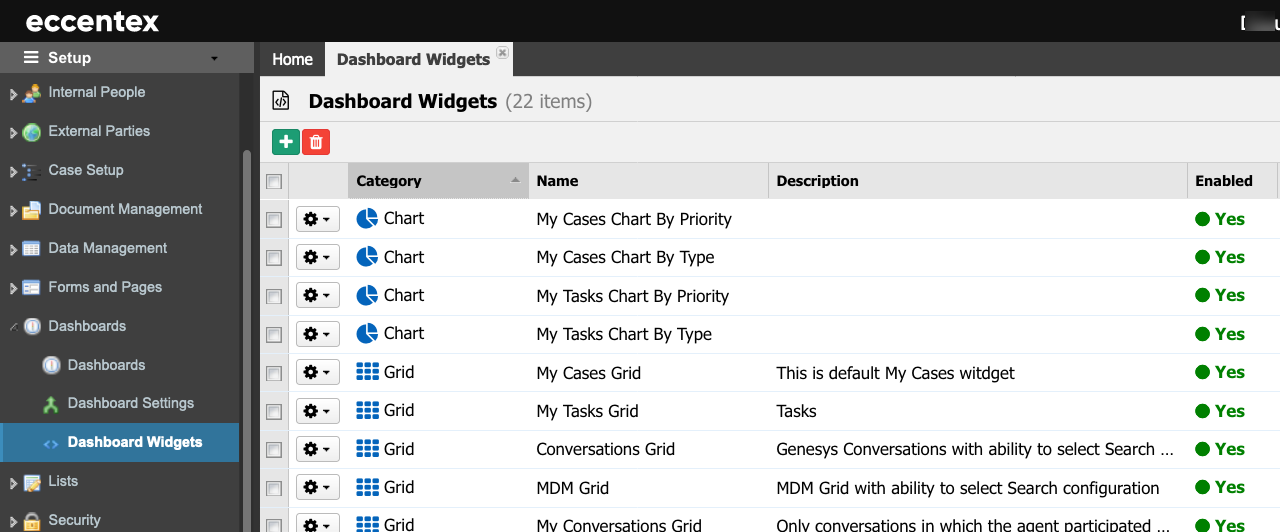This screenshot has height=532, width=1280.
Task: Check the My Tasks Grid row checkbox
Action: [x=274, y=411]
